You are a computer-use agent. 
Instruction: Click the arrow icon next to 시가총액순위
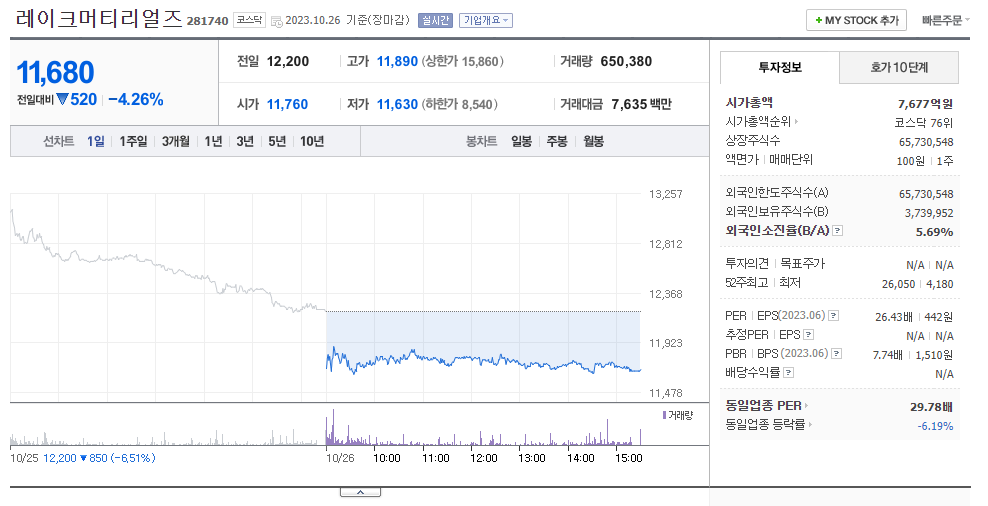tap(796, 122)
